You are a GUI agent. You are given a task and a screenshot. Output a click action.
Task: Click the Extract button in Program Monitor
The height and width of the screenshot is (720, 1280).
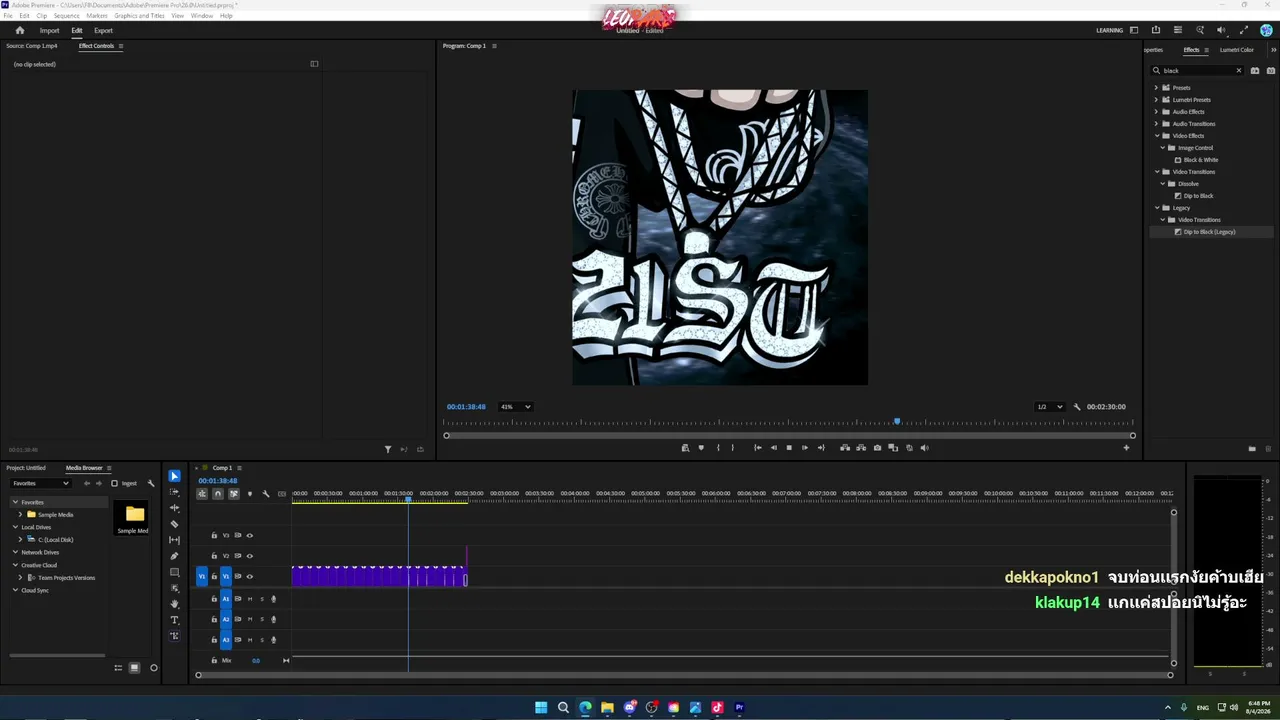pyautogui.click(x=861, y=448)
